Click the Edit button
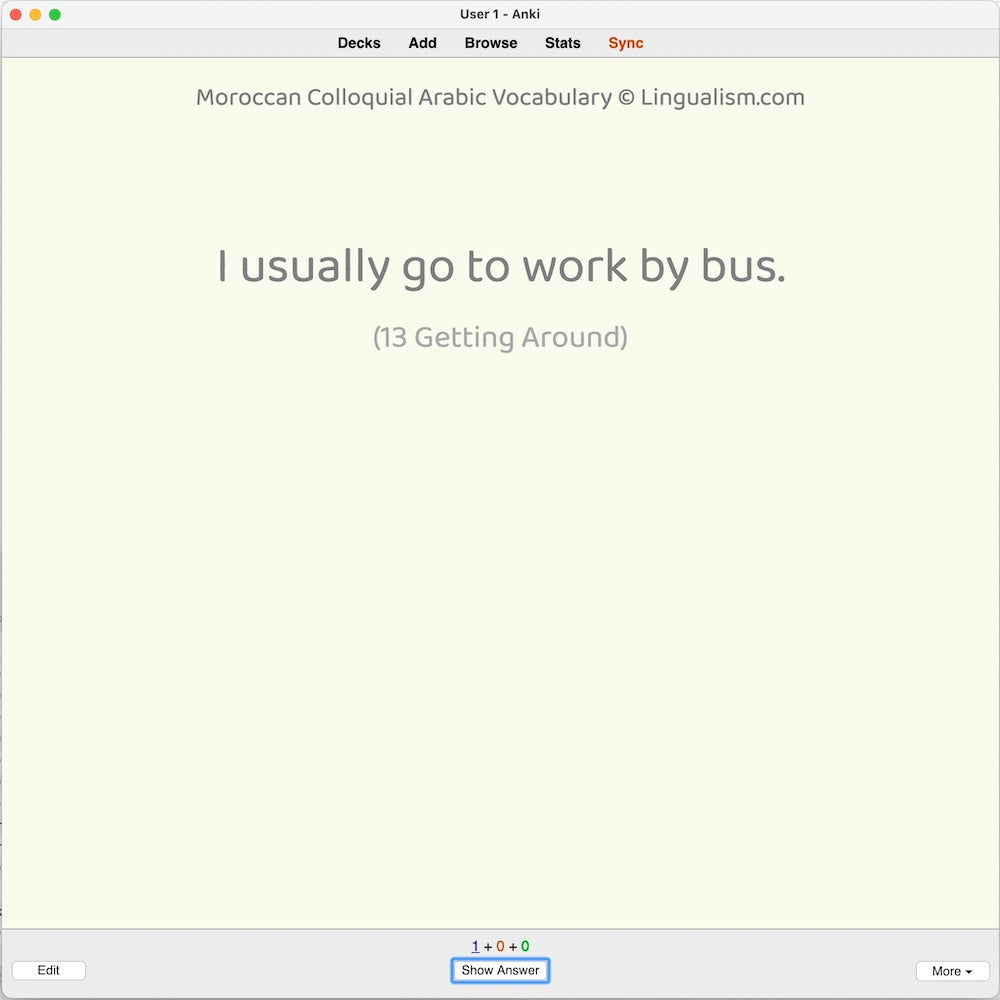Viewport: 1000px width, 1000px height. pos(49,970)
